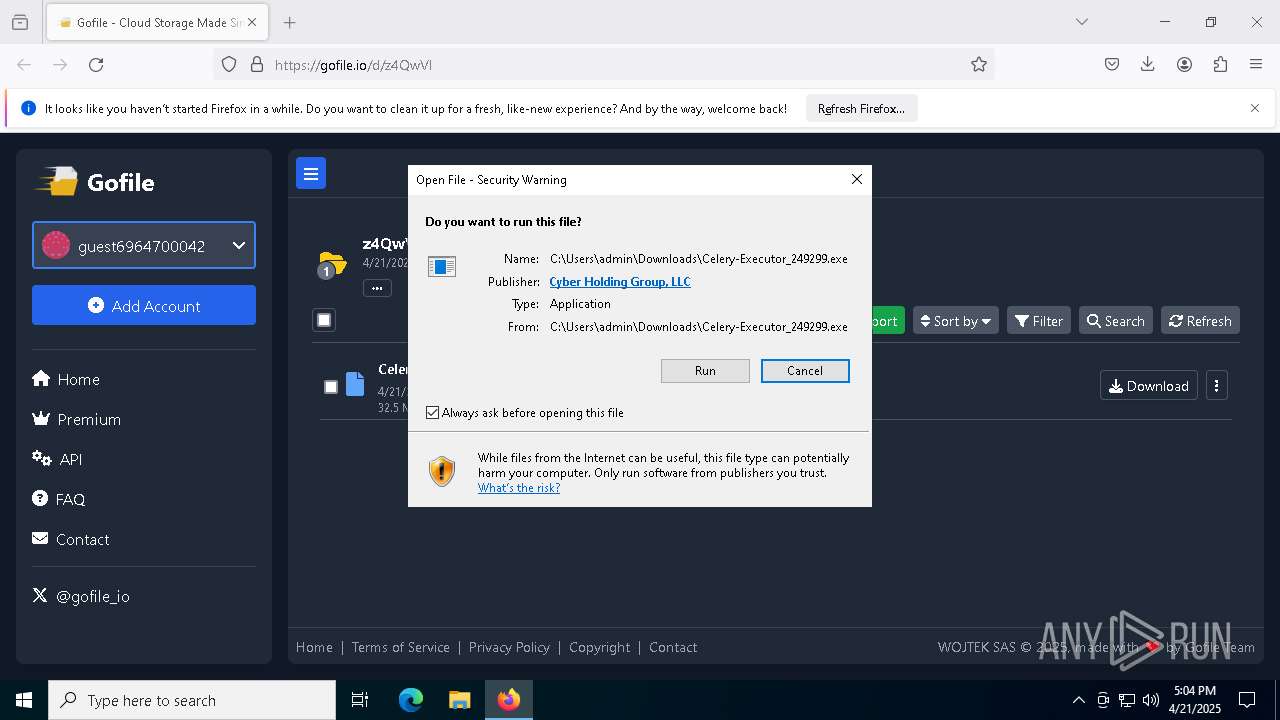Open the What's the risk? link
Image resolution: width=1280 pixels, height=720 pixels.
tap(519, 488)
